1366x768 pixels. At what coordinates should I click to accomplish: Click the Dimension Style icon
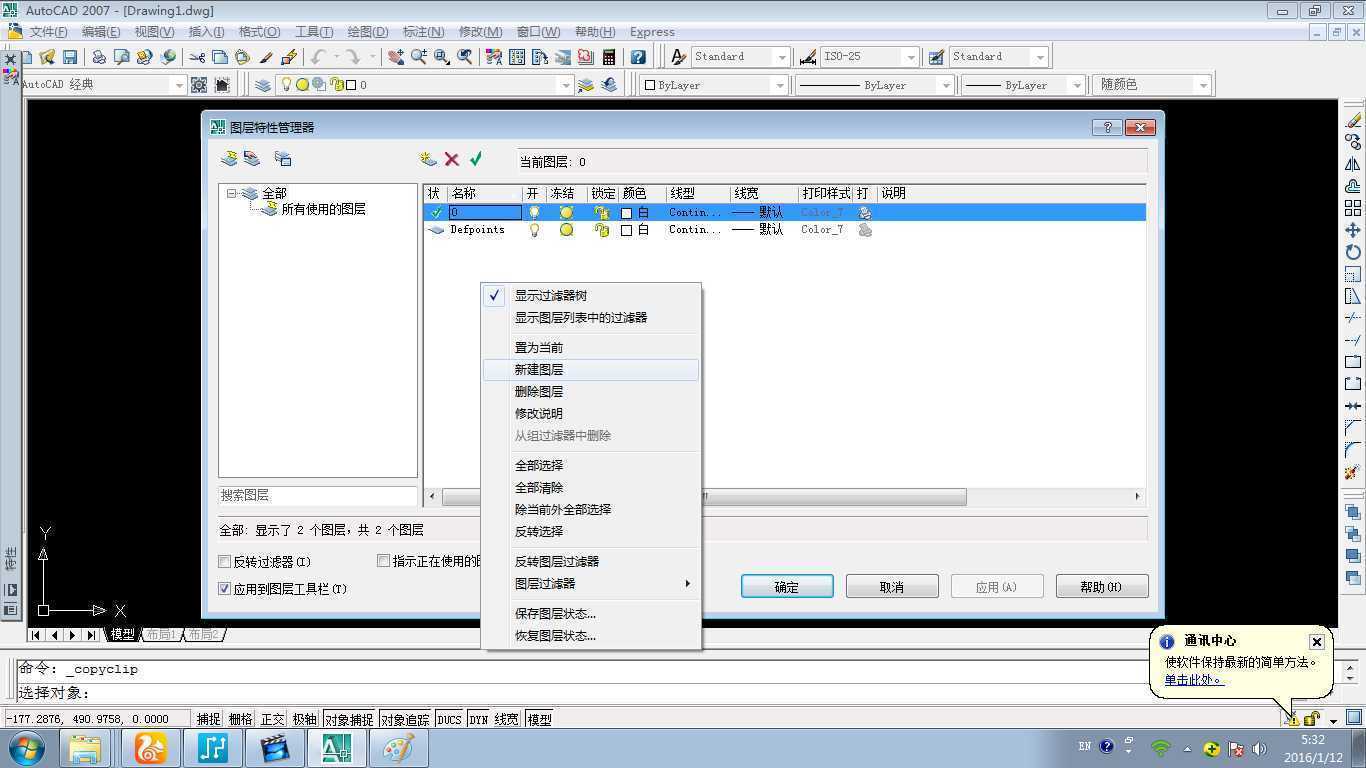coord(808,57)
